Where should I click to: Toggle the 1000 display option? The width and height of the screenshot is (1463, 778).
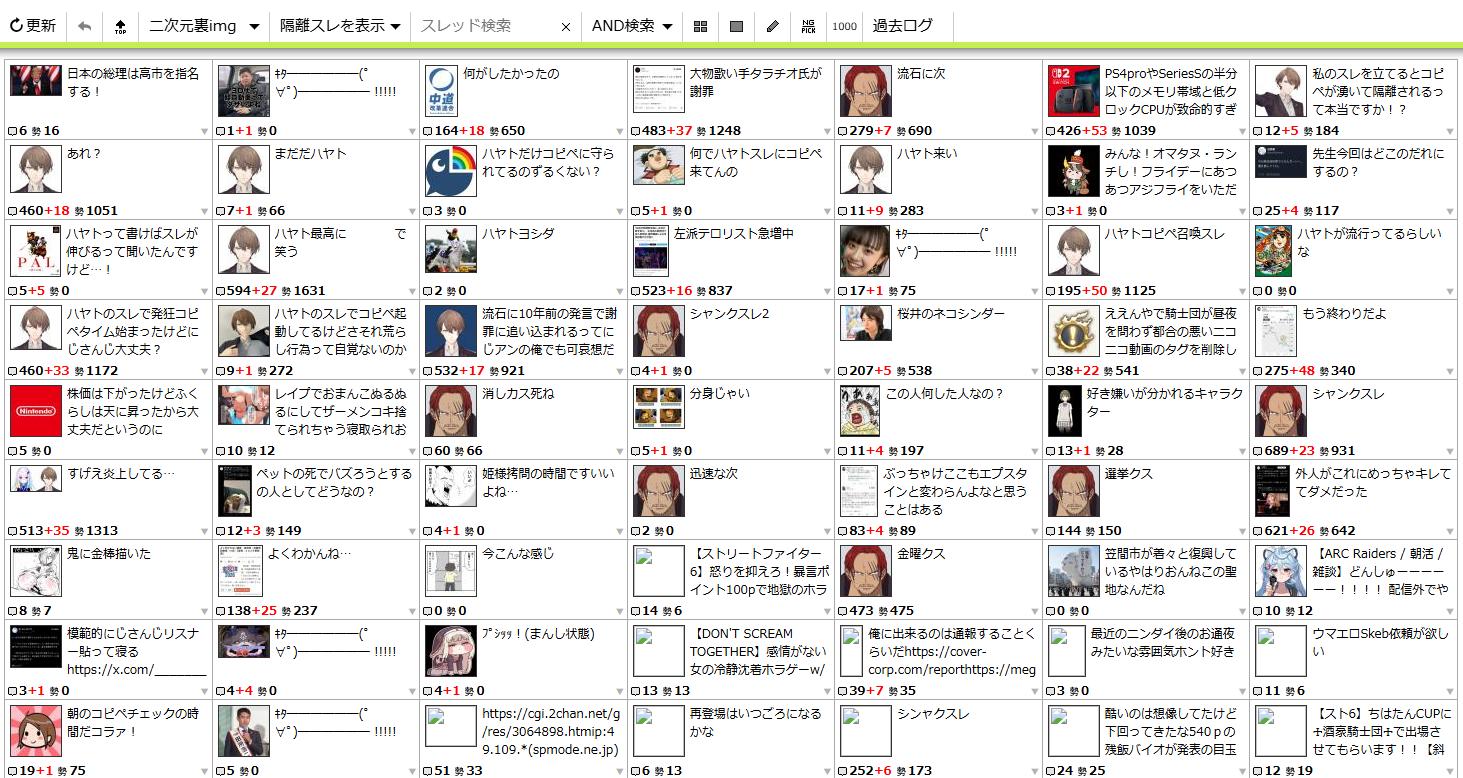[844, 27]
